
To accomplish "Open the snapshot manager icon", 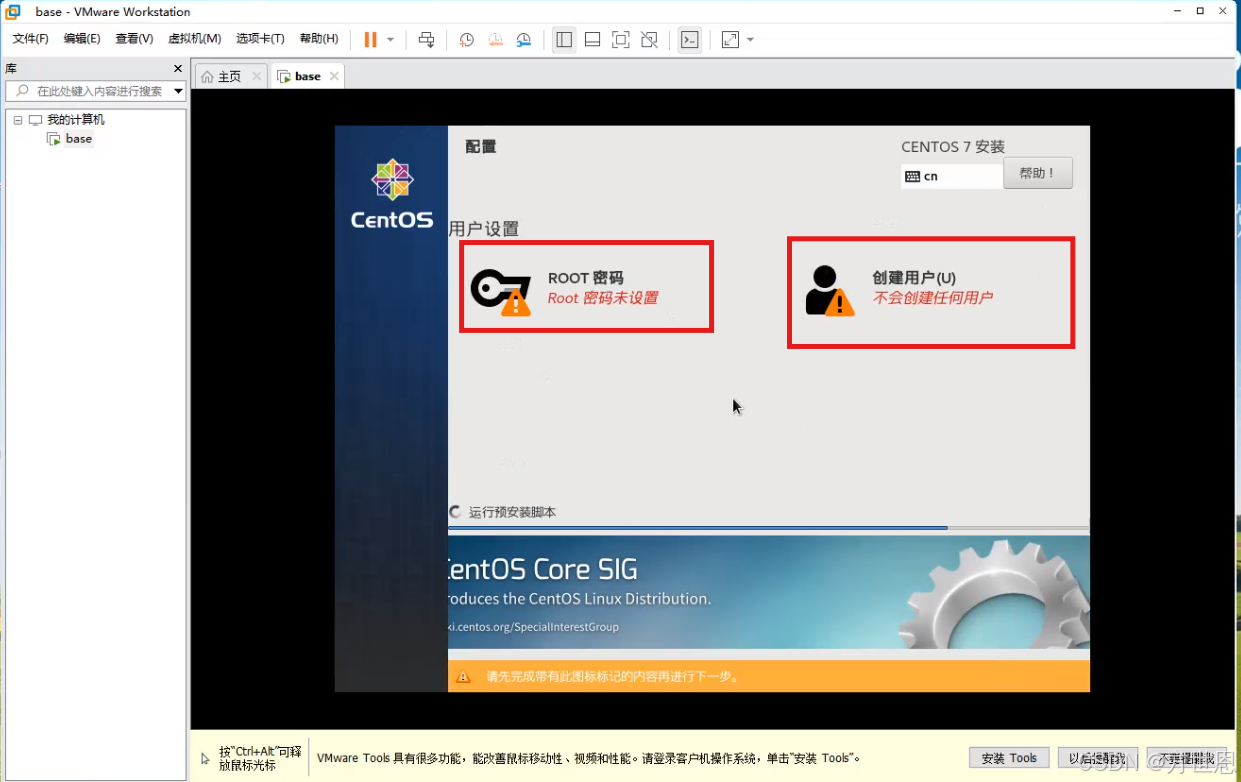I will (524, 40).
